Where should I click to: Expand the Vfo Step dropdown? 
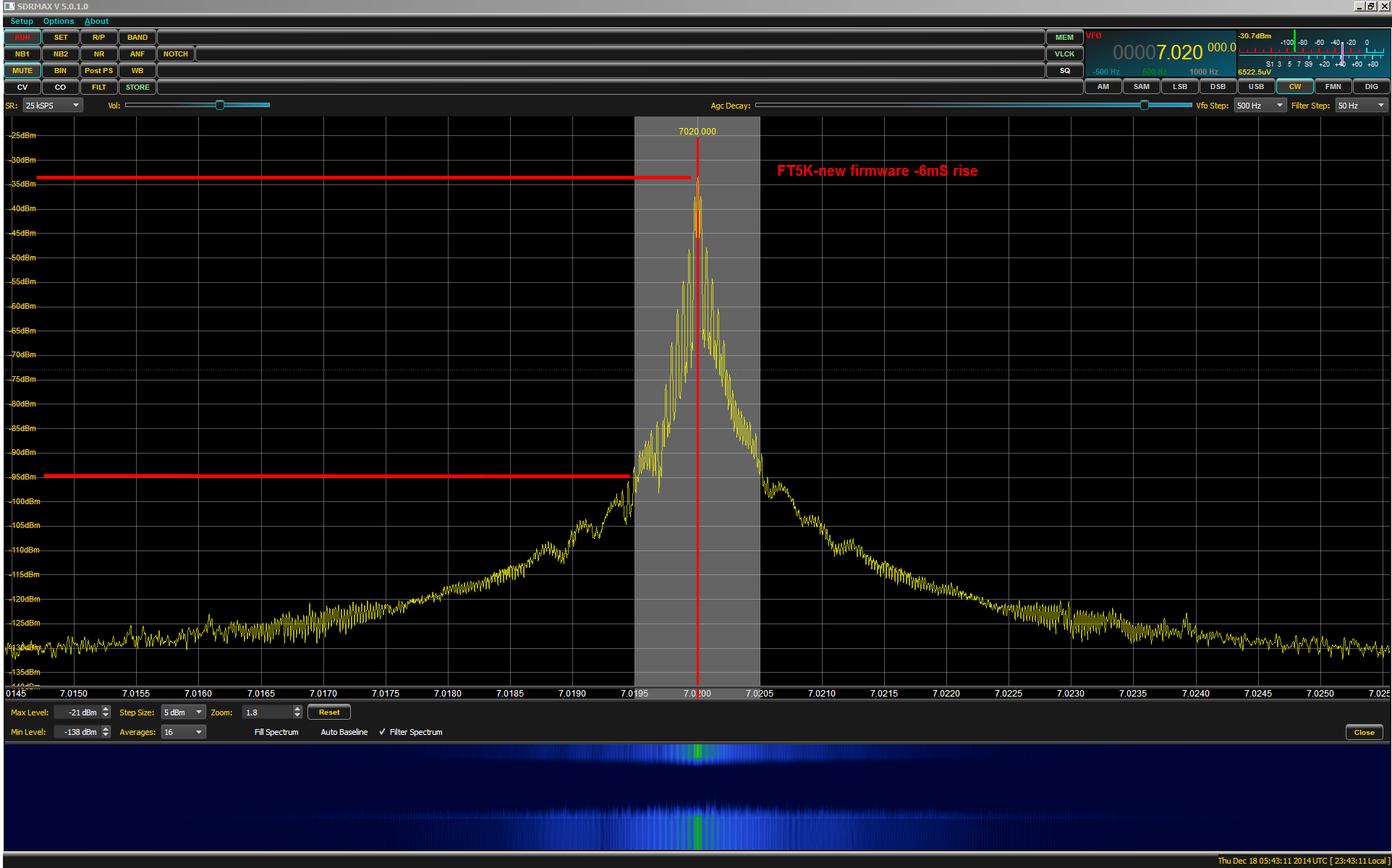(x=1260, y=106)
